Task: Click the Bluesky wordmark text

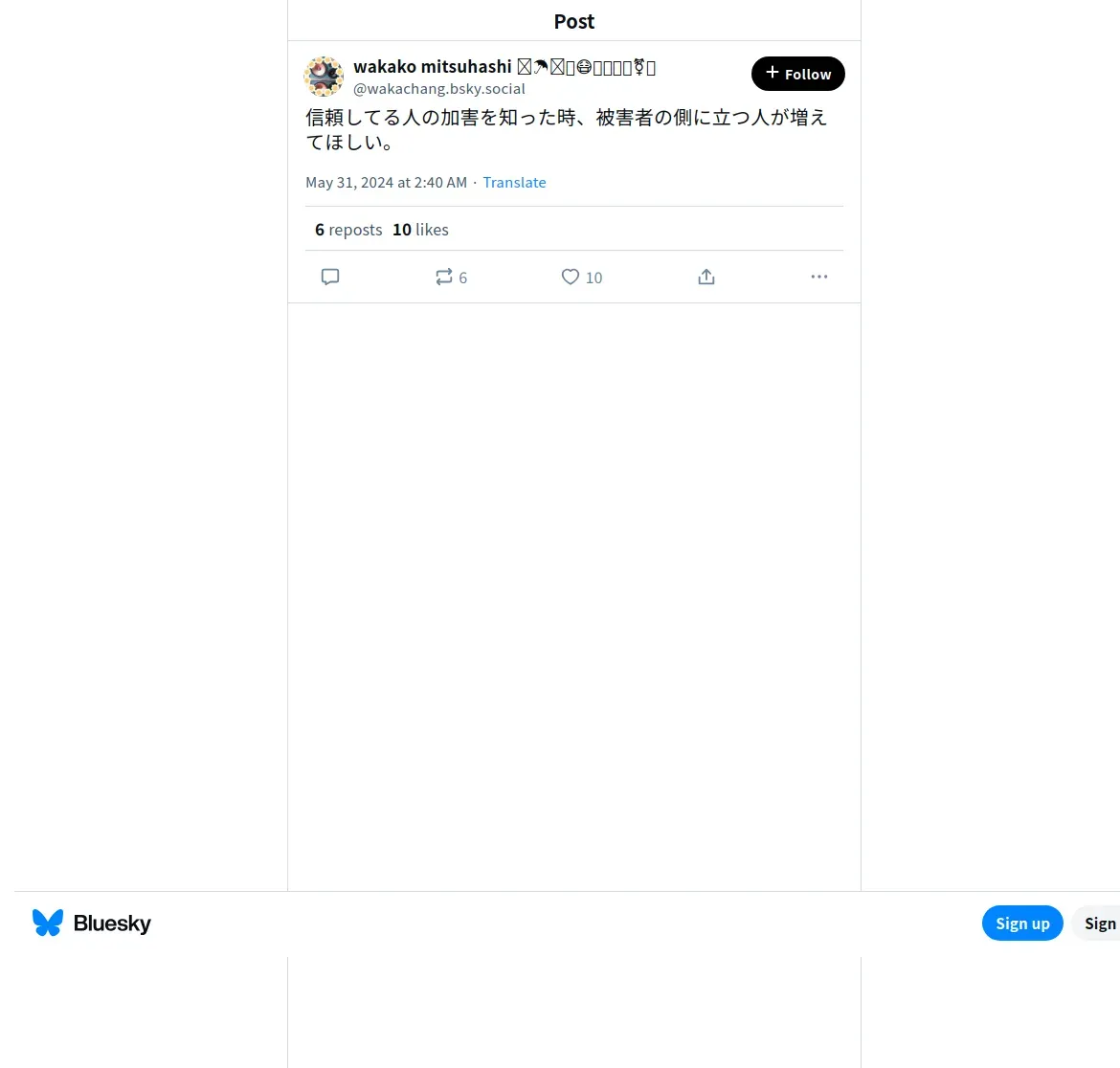Action: [112, 923]
